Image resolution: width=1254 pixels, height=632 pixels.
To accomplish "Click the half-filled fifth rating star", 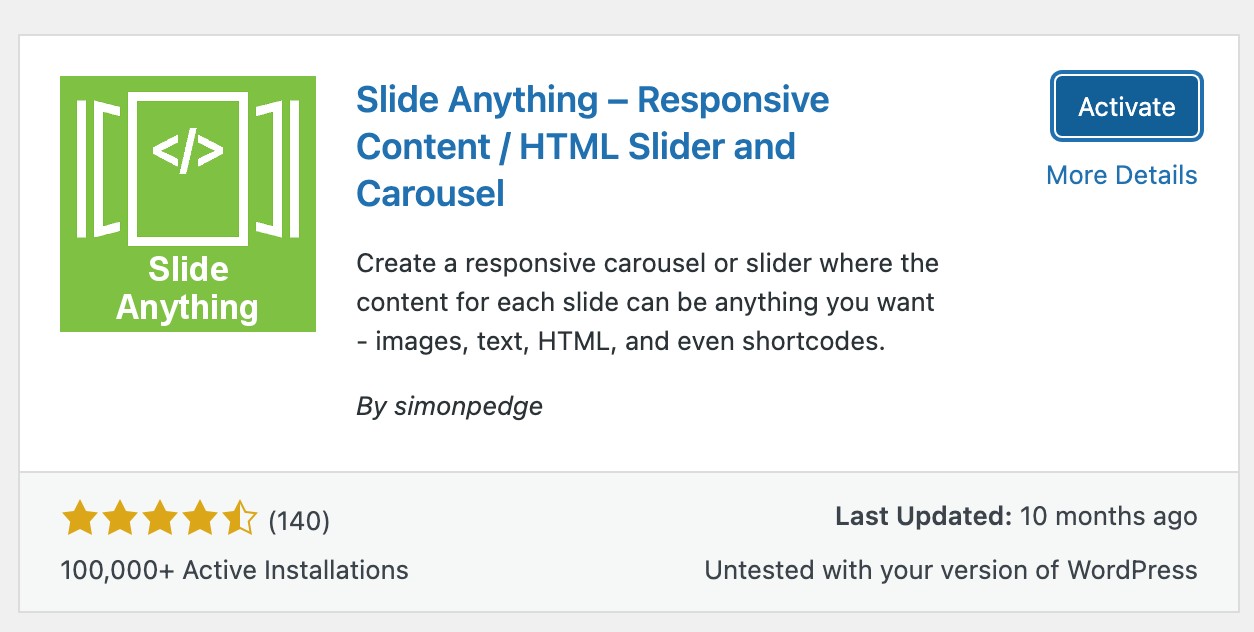I will (x=241, y=520).
